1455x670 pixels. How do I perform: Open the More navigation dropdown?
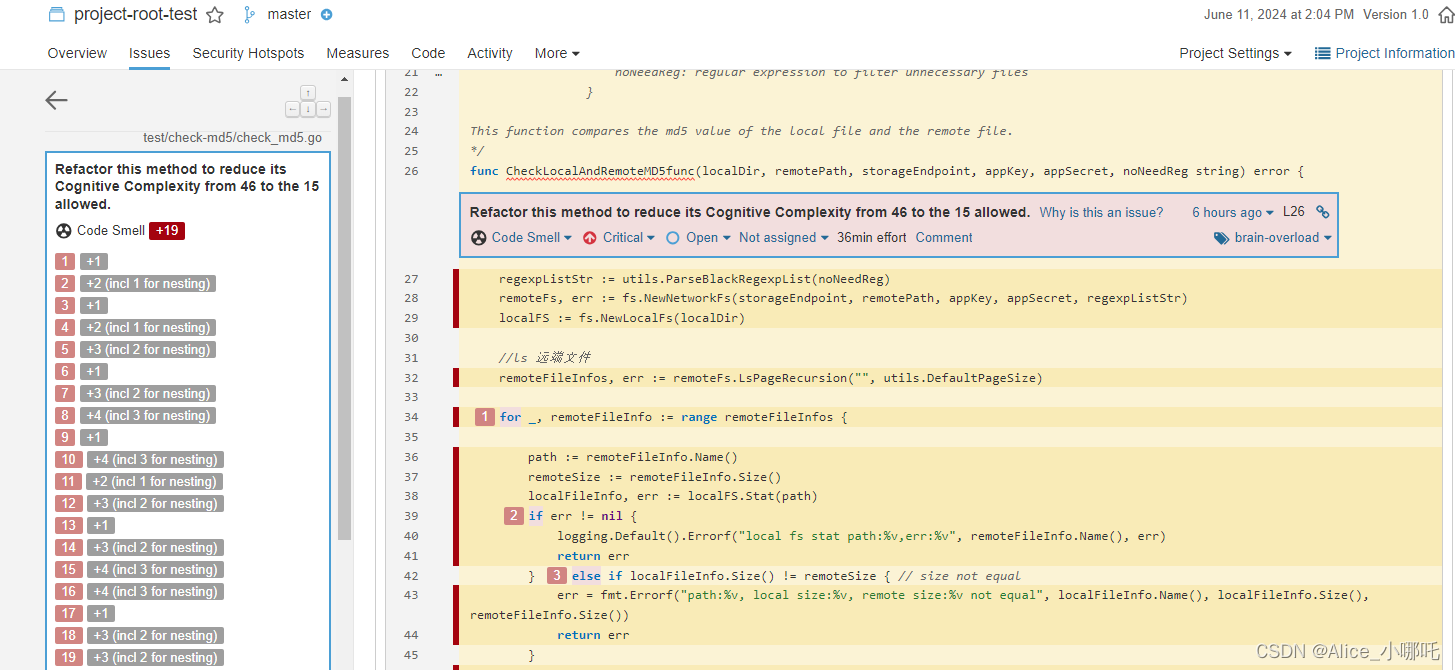557,53
